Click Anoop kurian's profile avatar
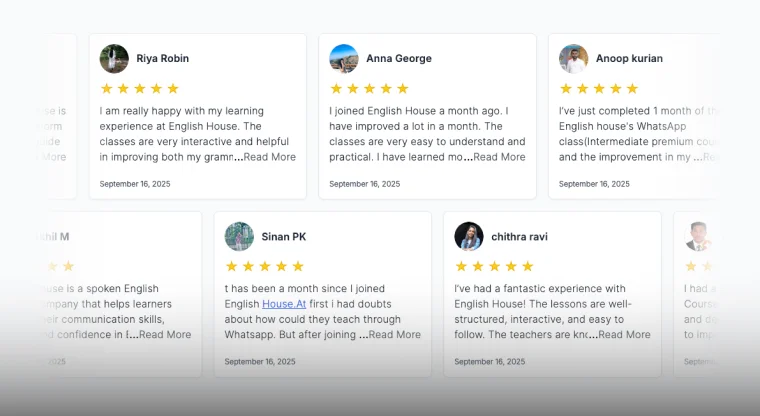The image size is (760, 416). pyautogui.click(x=573, y=58)
